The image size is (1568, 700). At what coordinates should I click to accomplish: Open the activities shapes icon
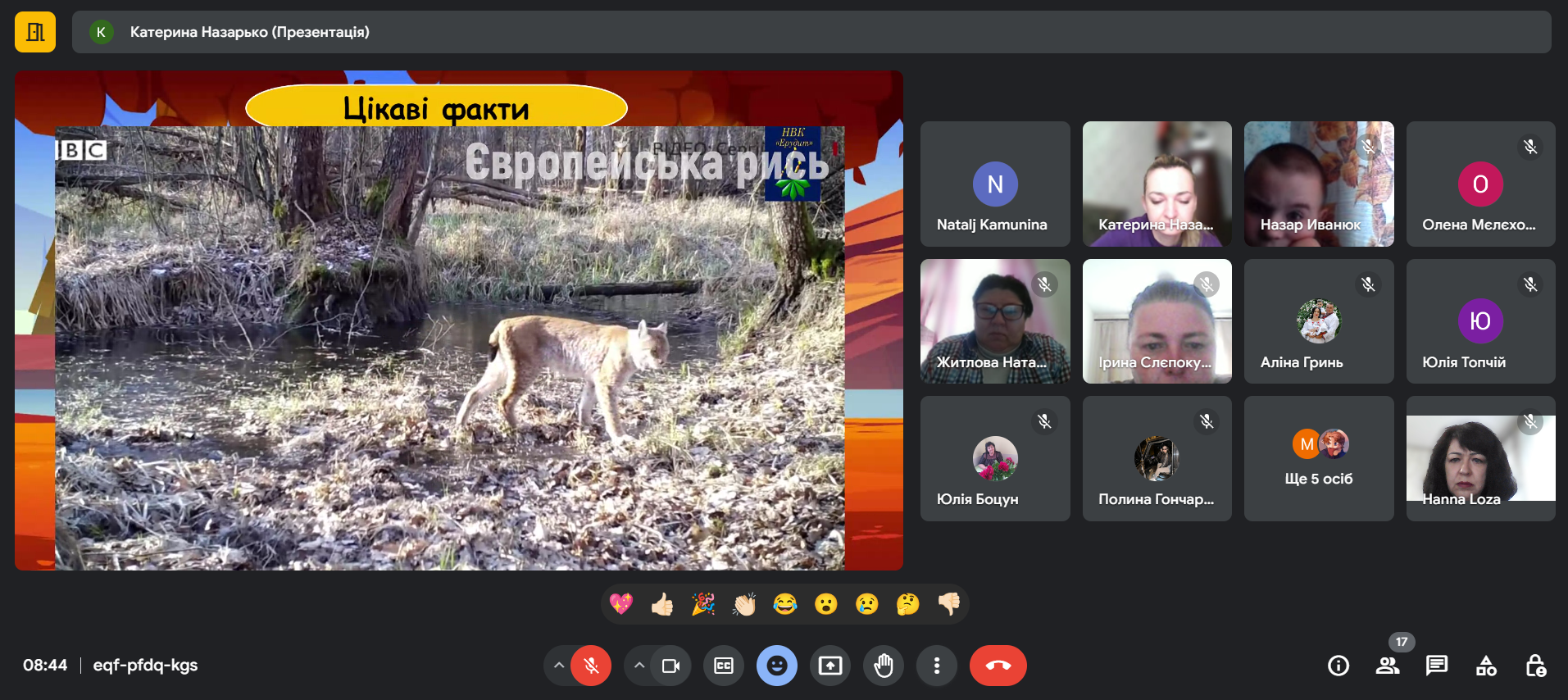1486,666
